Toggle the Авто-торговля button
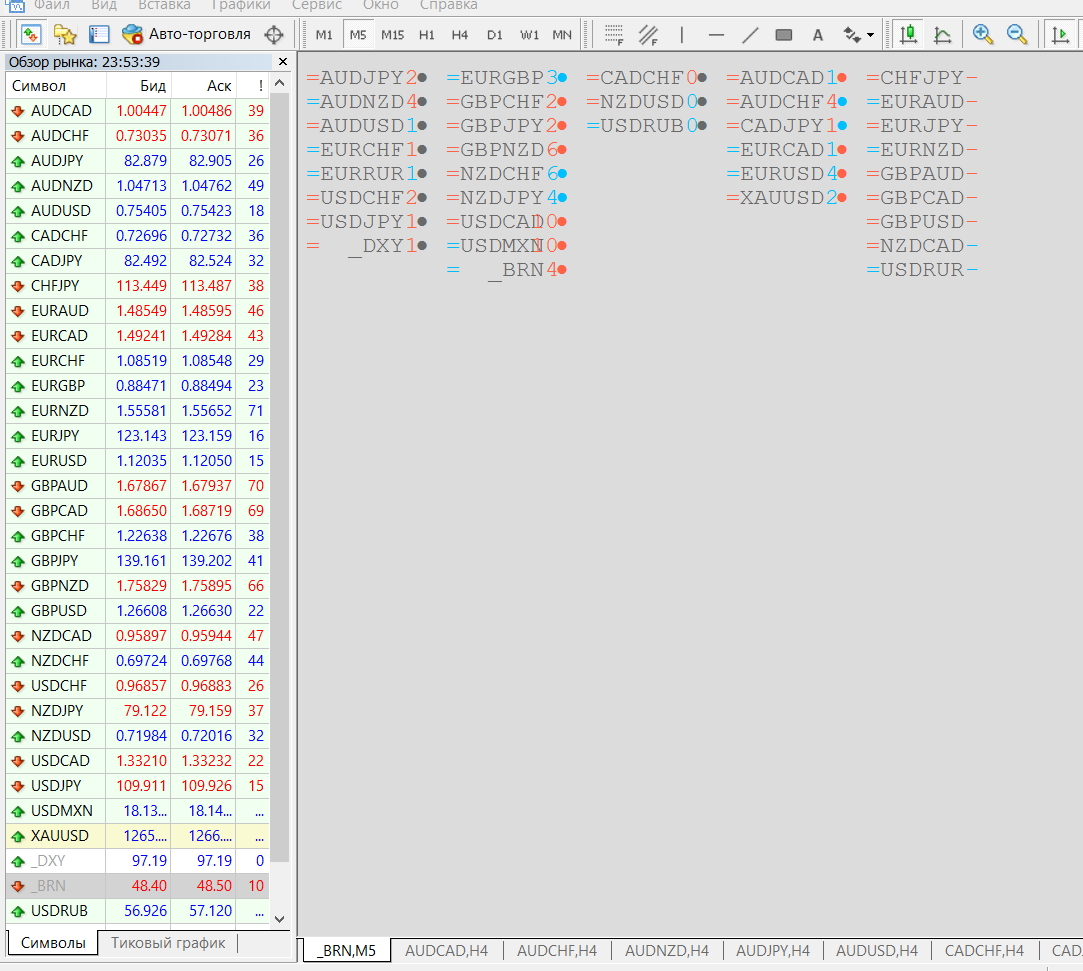1083x971 pixels. pos(186,35)
